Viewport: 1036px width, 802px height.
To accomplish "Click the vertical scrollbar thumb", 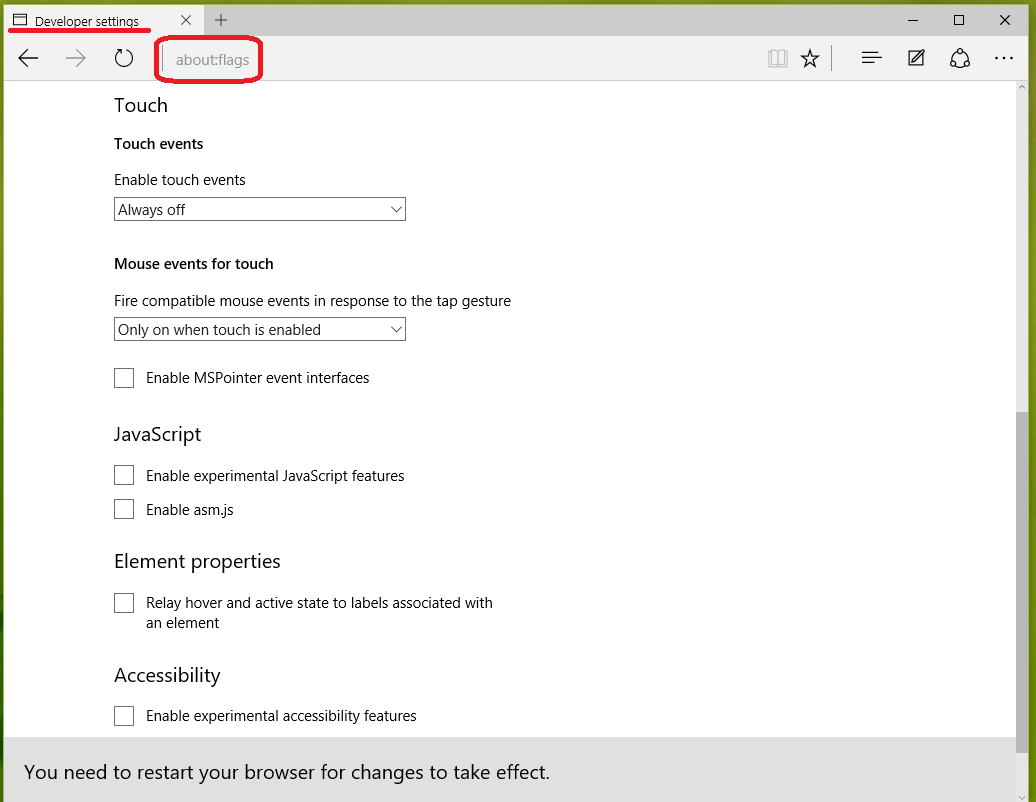I will [x=1022, y=581].
